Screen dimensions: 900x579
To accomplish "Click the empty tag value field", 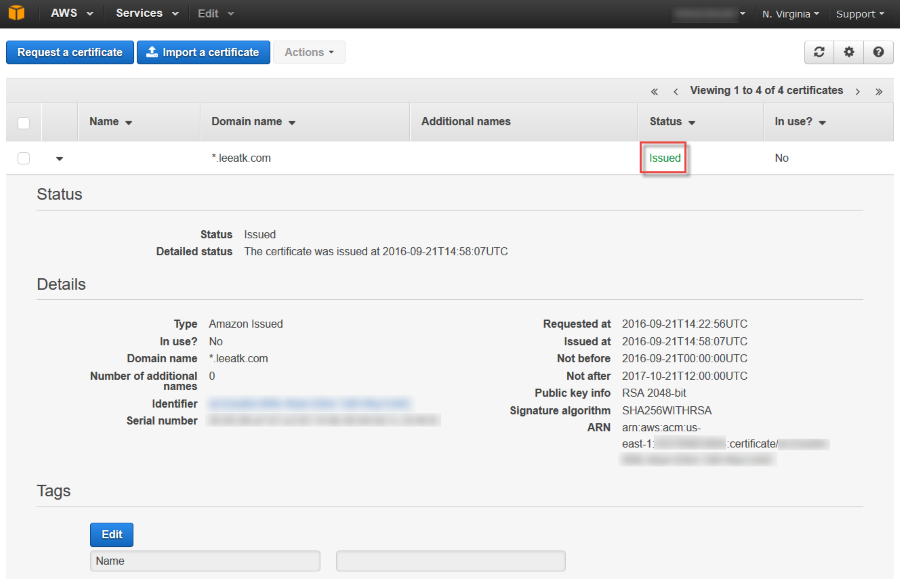I will 451,561.
